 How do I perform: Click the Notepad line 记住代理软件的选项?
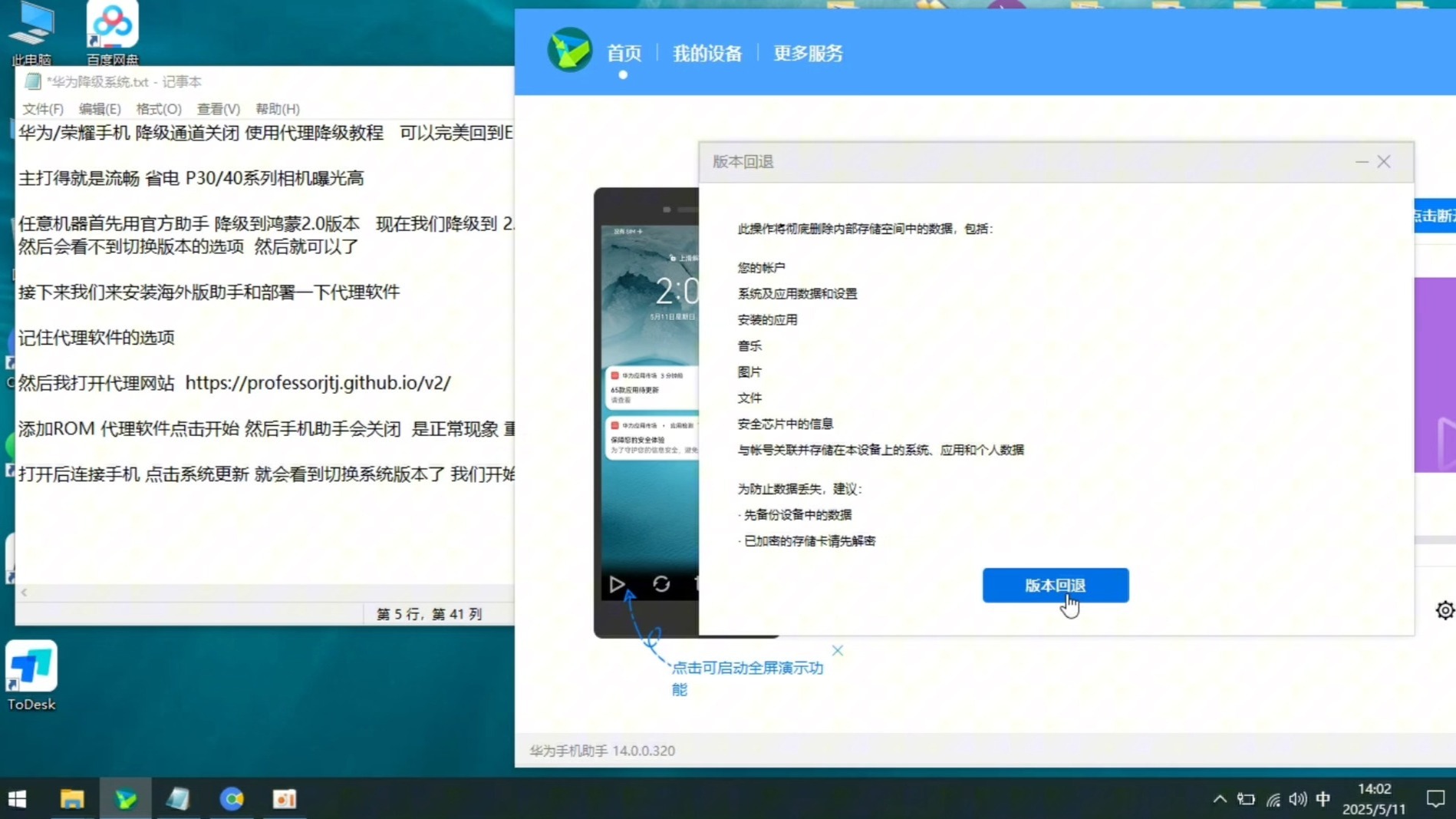(x=97, y=338)
